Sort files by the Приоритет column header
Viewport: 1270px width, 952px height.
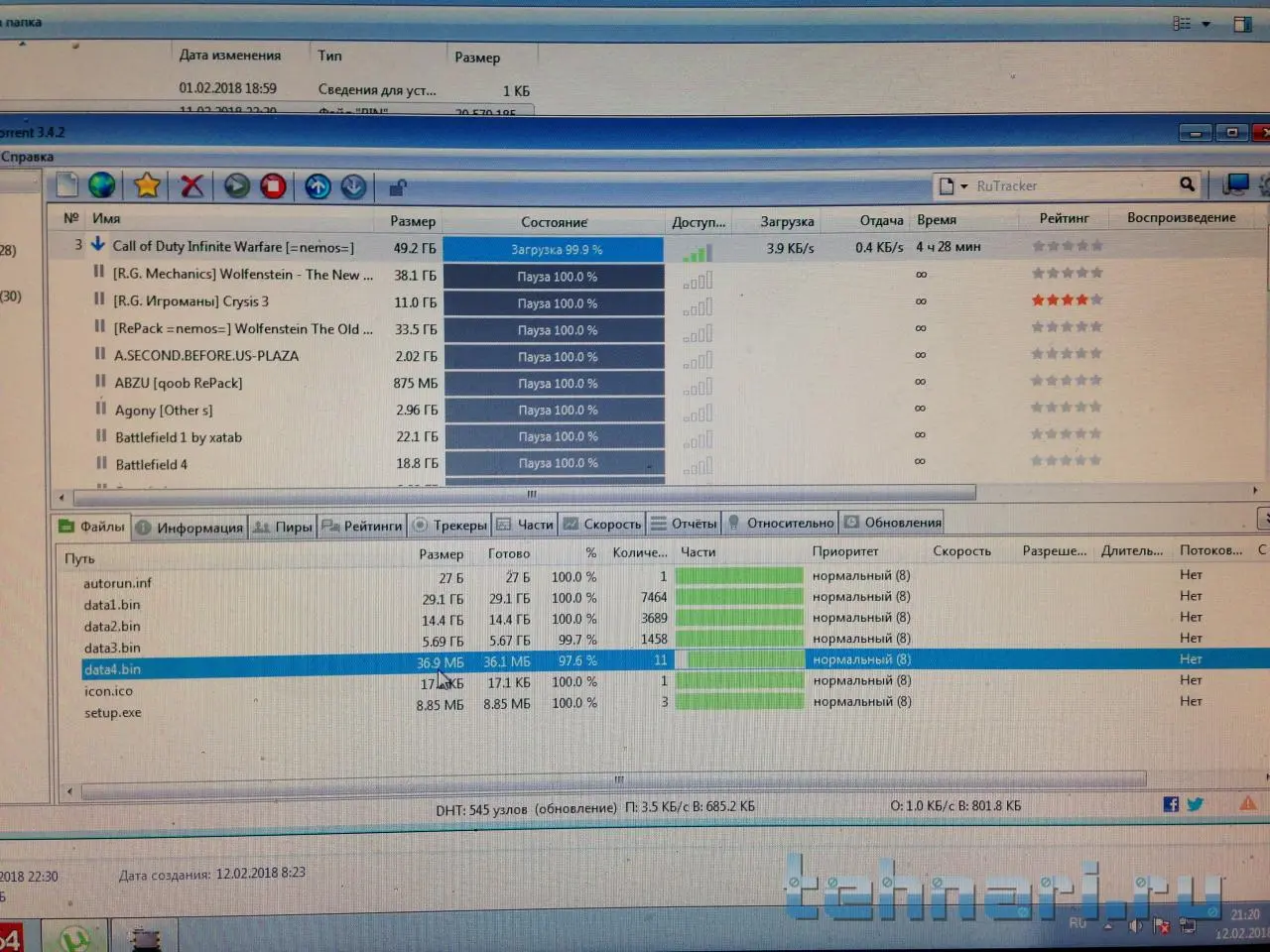tap(845, 551)
